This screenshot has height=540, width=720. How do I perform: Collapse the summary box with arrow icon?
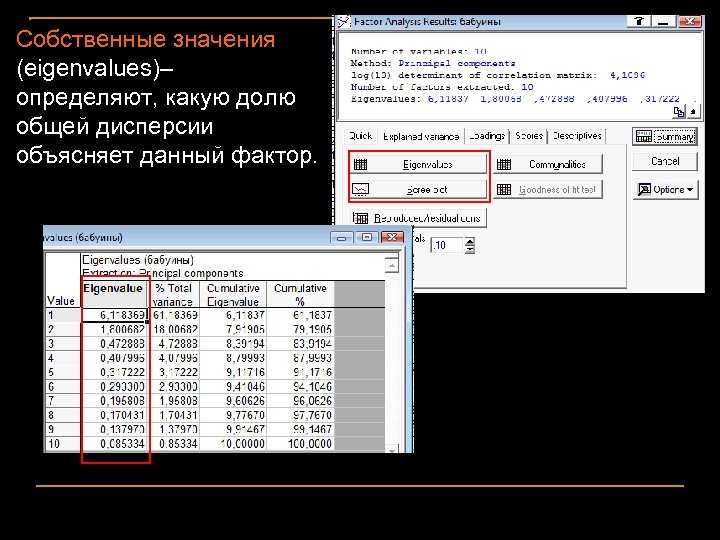pyautogui.click(x=693, y=111)
